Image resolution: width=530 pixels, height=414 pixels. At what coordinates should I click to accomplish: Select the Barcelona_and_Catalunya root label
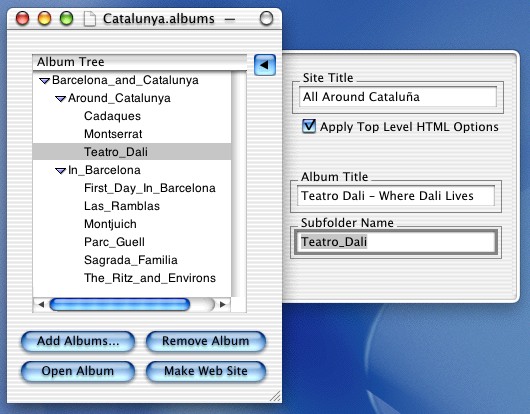click(x=125, y=80)
